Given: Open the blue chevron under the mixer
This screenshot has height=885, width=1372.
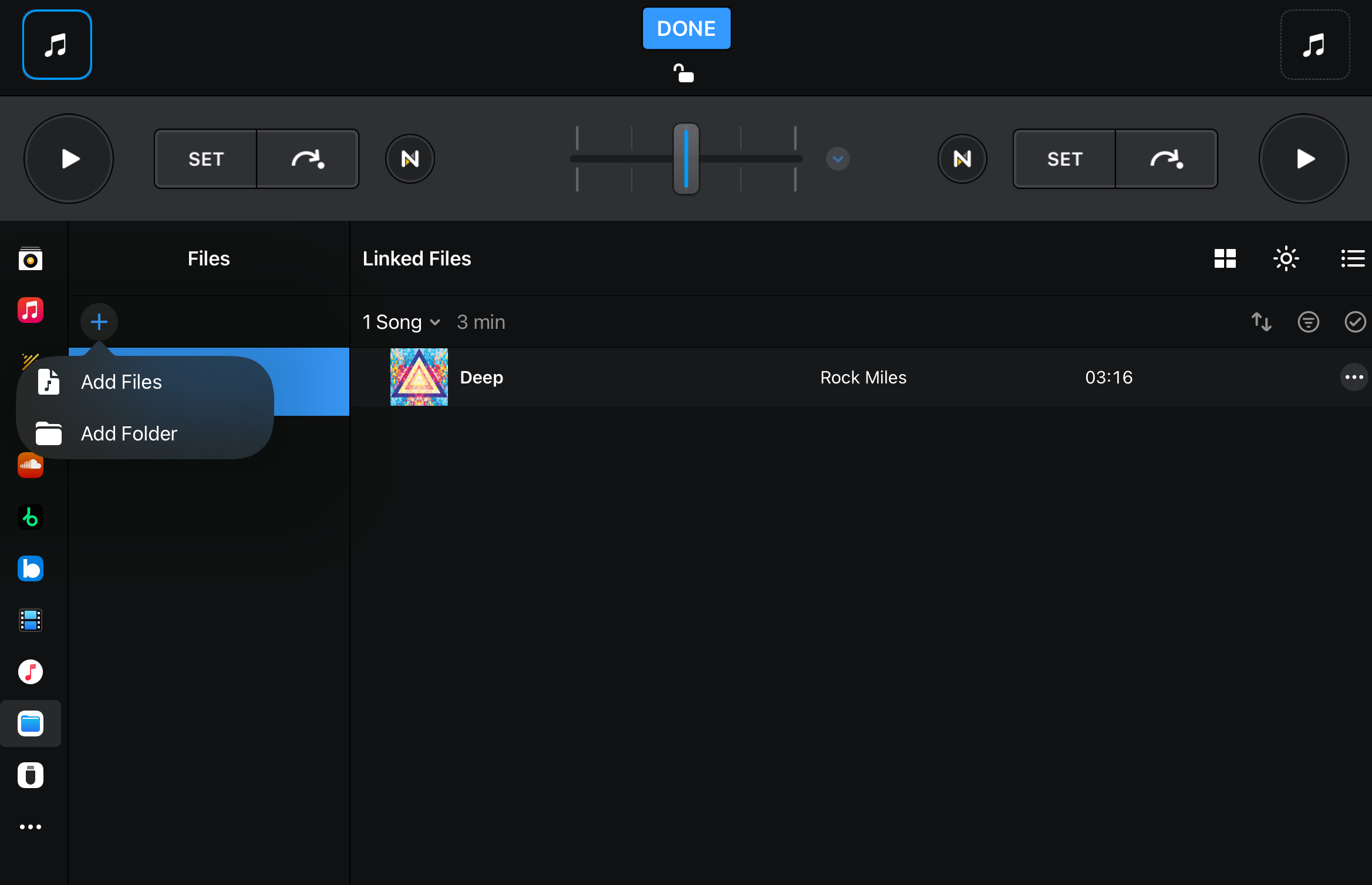Looking at the screenshot, I should pos(838,159).
